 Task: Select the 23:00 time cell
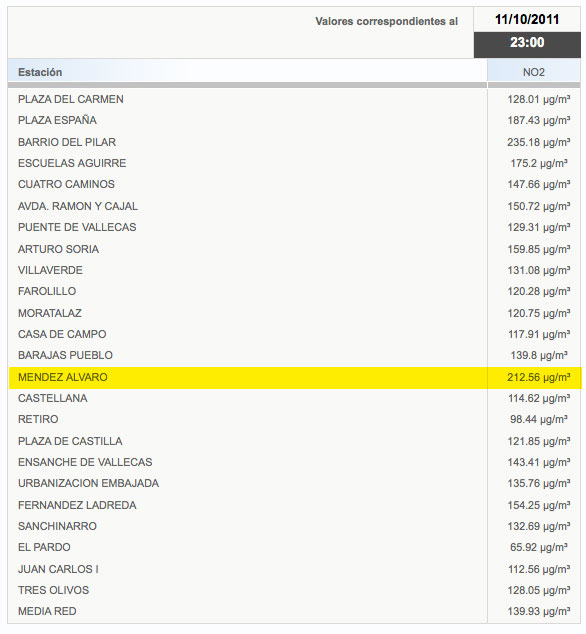[x=527, y=43]
